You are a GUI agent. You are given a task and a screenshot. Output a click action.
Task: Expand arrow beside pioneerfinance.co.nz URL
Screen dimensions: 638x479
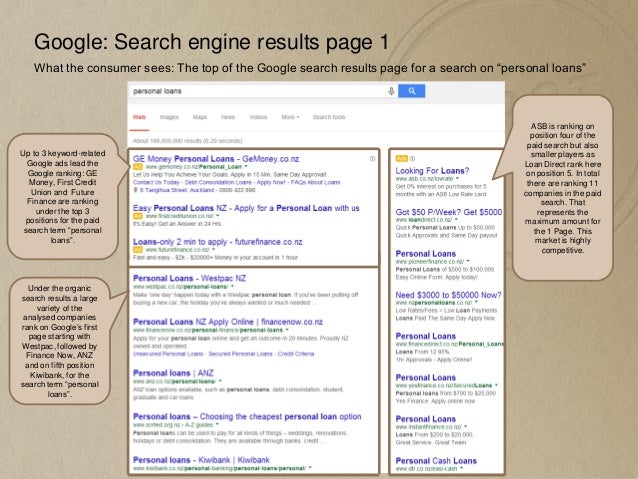(x=468, y=261)
